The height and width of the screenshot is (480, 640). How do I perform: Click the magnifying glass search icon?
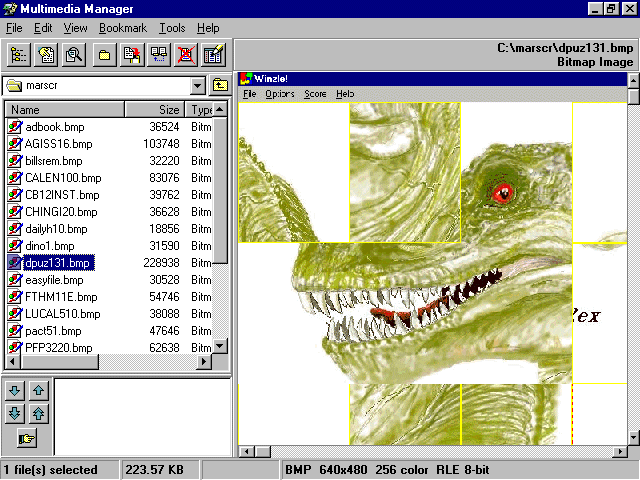click(x=73, y=55)
